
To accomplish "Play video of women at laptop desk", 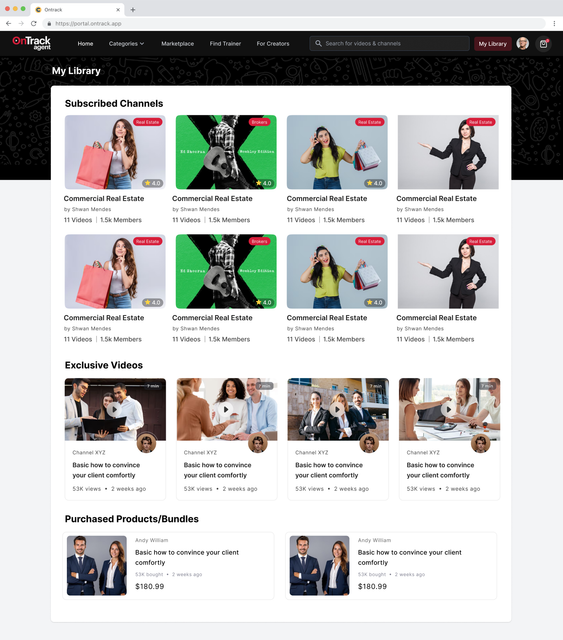I will pyautogui.click(x=448, y=409).
